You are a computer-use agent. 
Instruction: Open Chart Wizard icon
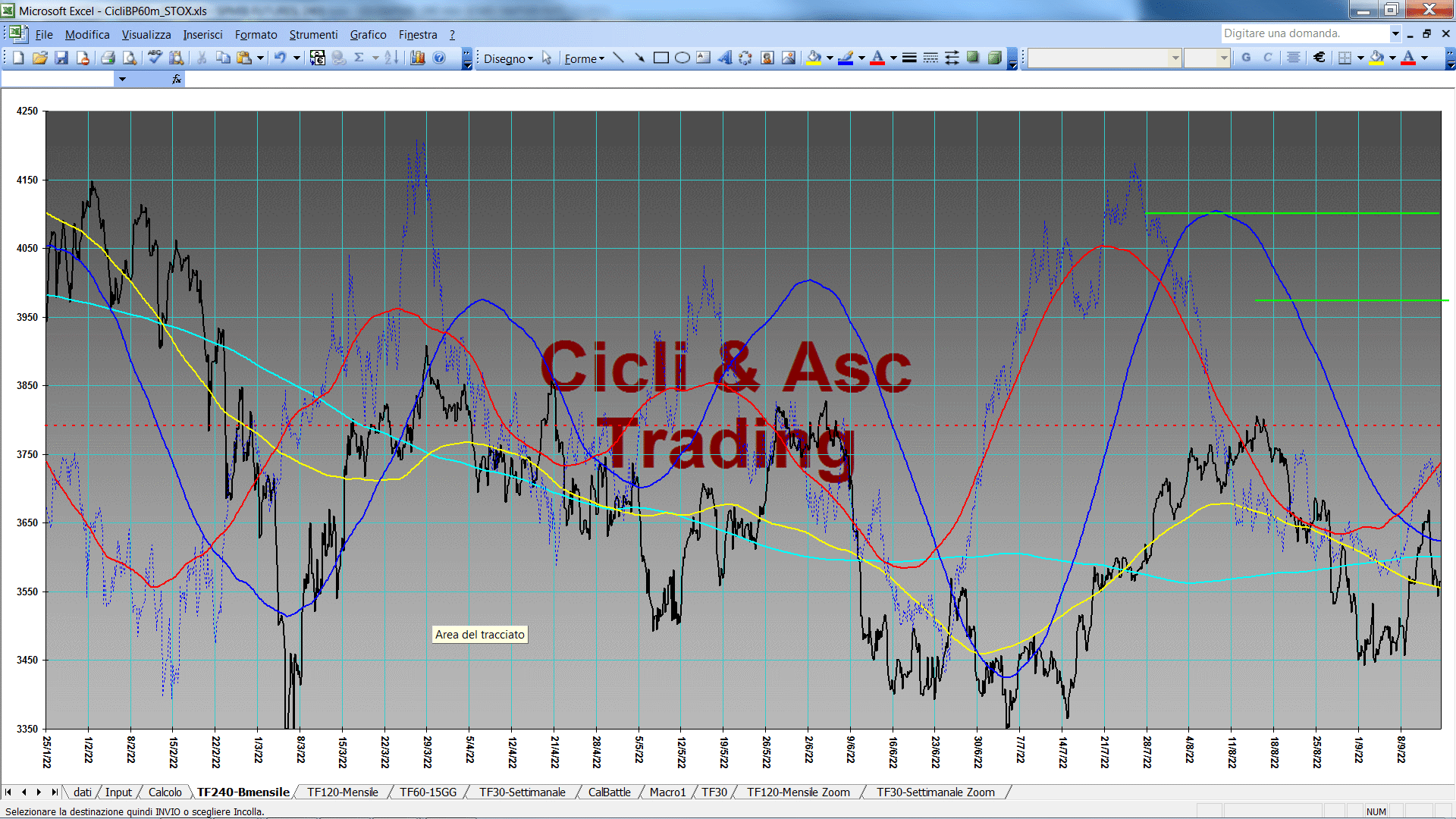click(417, 58)
